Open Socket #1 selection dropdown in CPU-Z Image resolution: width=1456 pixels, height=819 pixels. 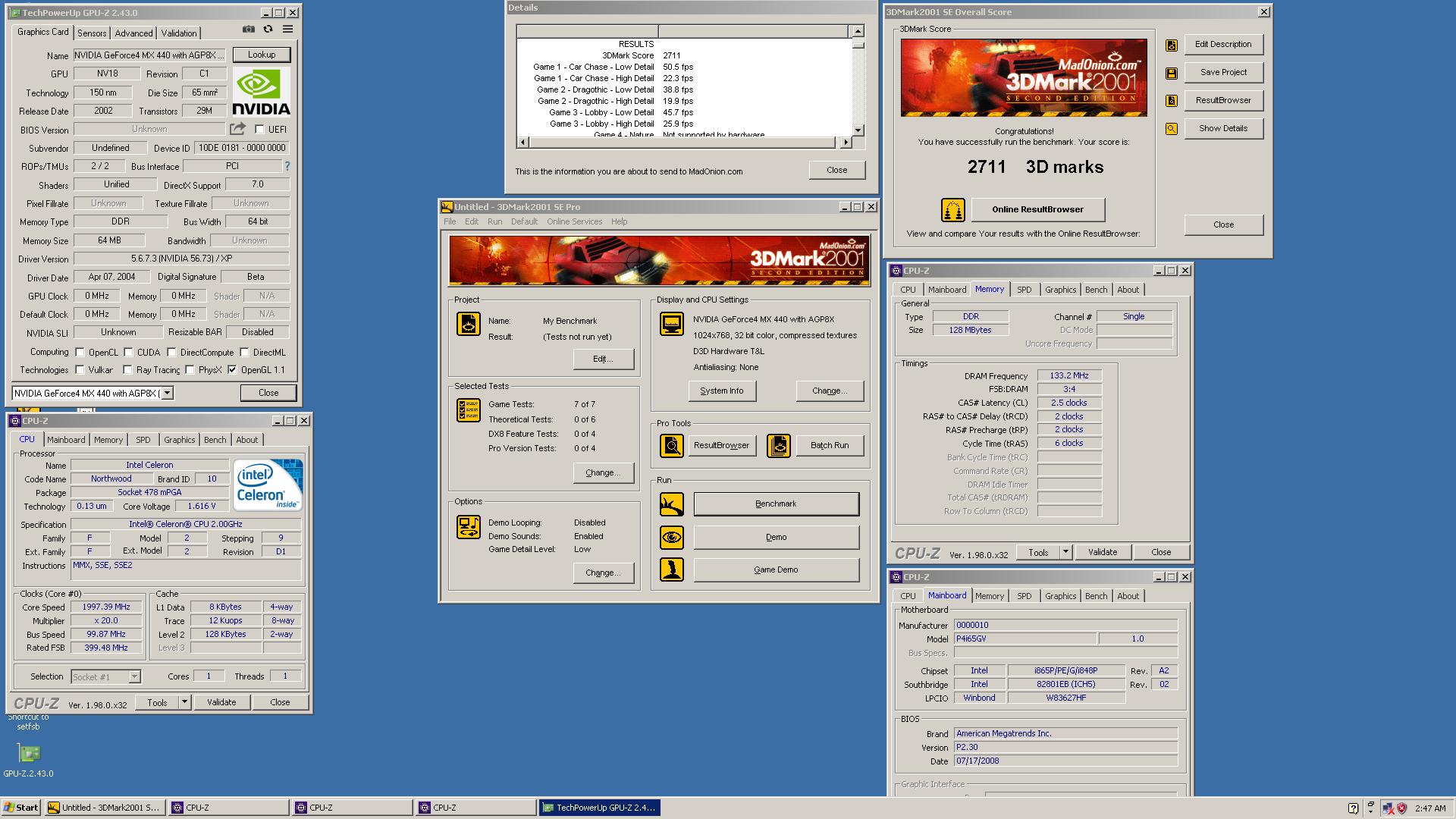tap(134, 677)
